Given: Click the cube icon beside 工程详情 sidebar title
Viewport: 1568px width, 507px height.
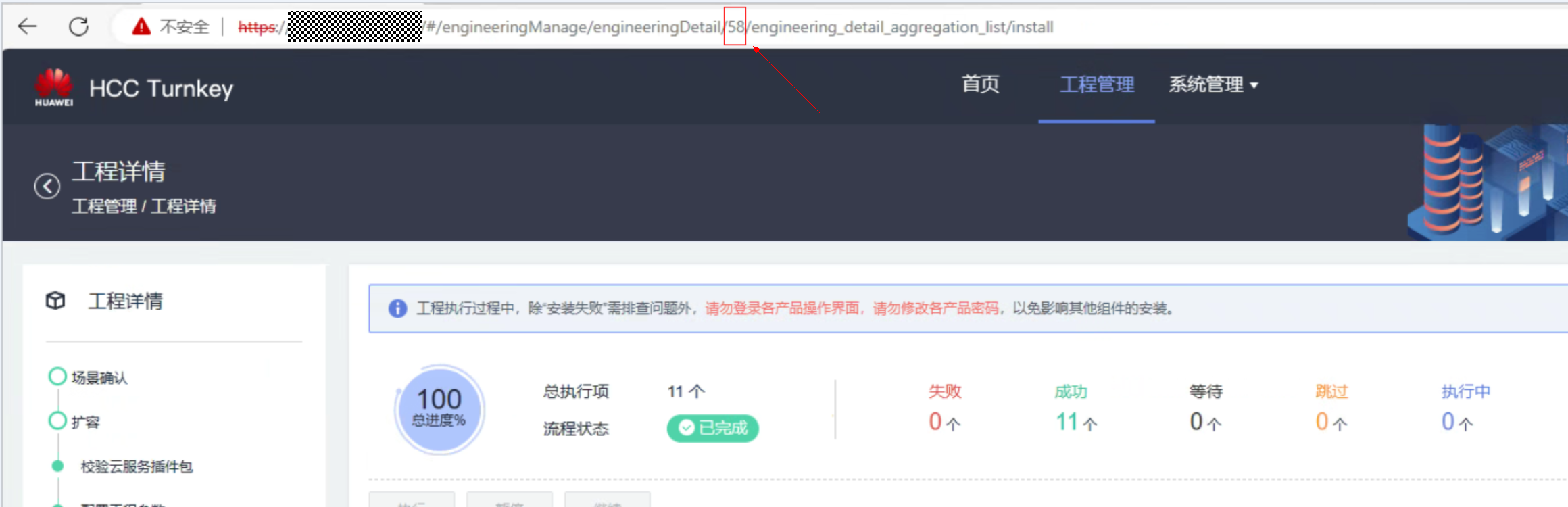Looking at the screenshot, I should [55, 300].
